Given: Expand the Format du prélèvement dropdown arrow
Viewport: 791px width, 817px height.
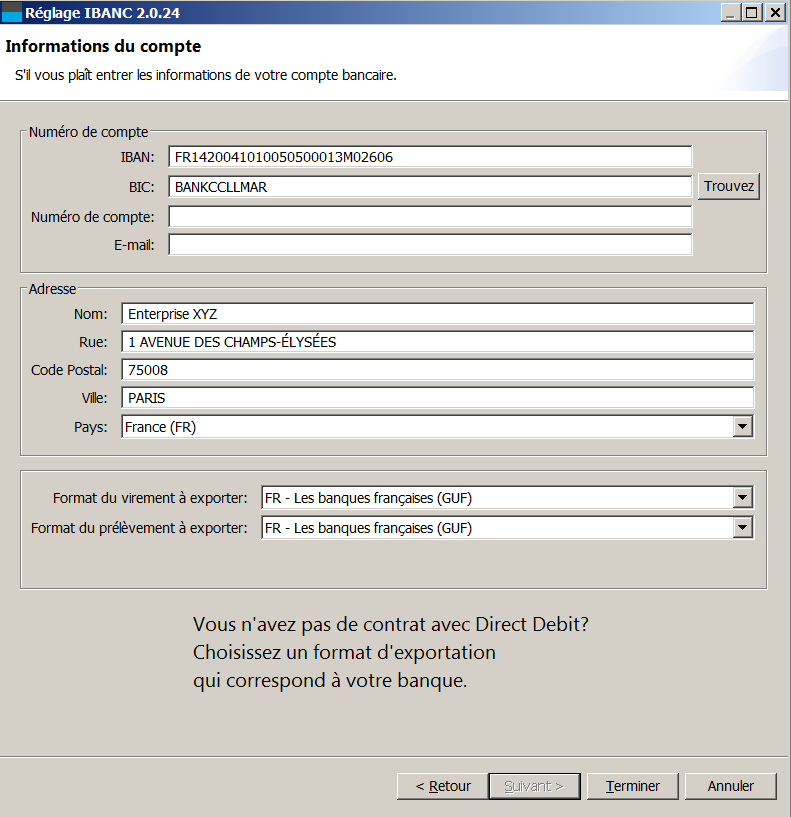Looking at the screenshot, I should tap(743, 528).
